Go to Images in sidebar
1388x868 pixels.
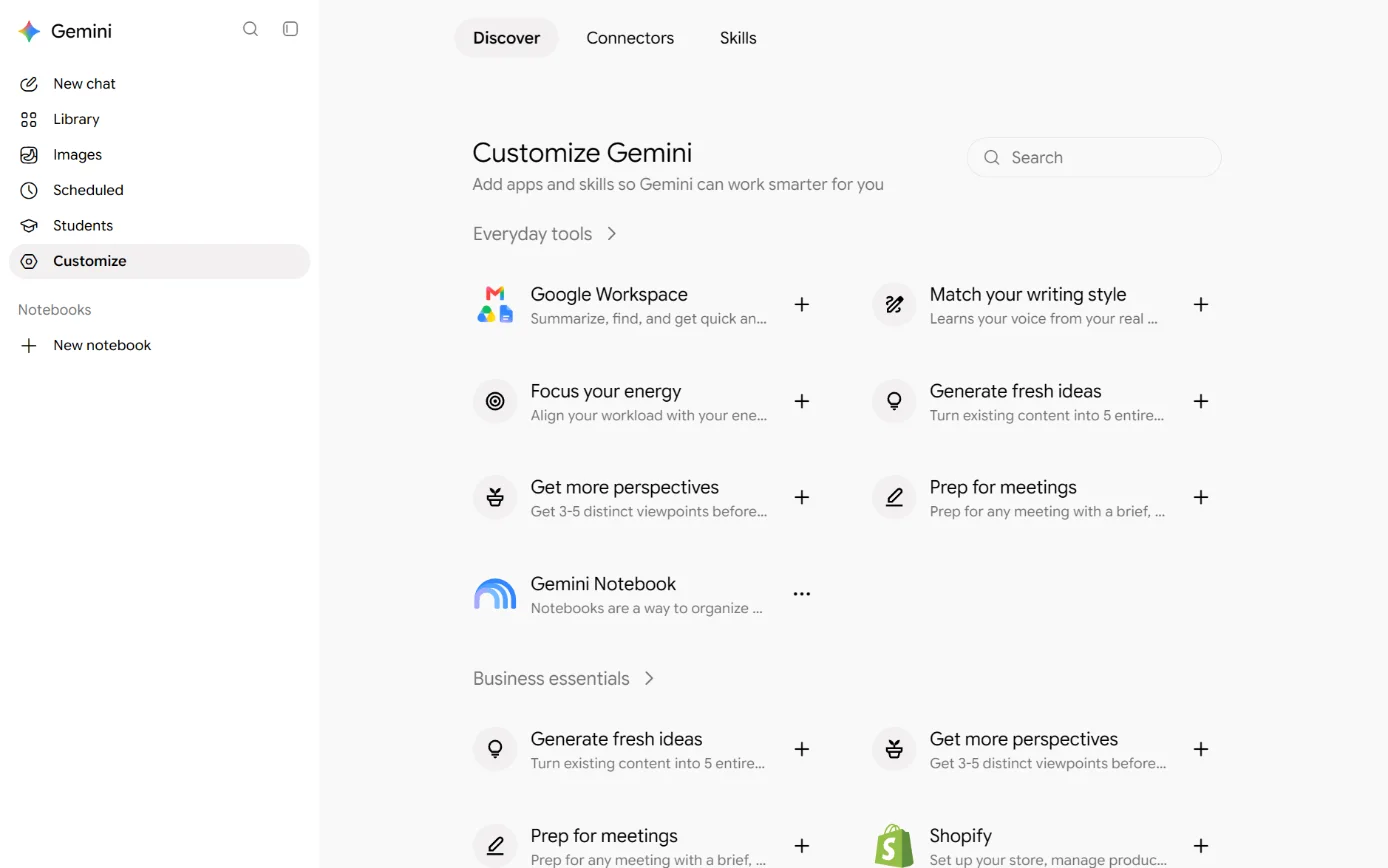[x=160, y=155]
